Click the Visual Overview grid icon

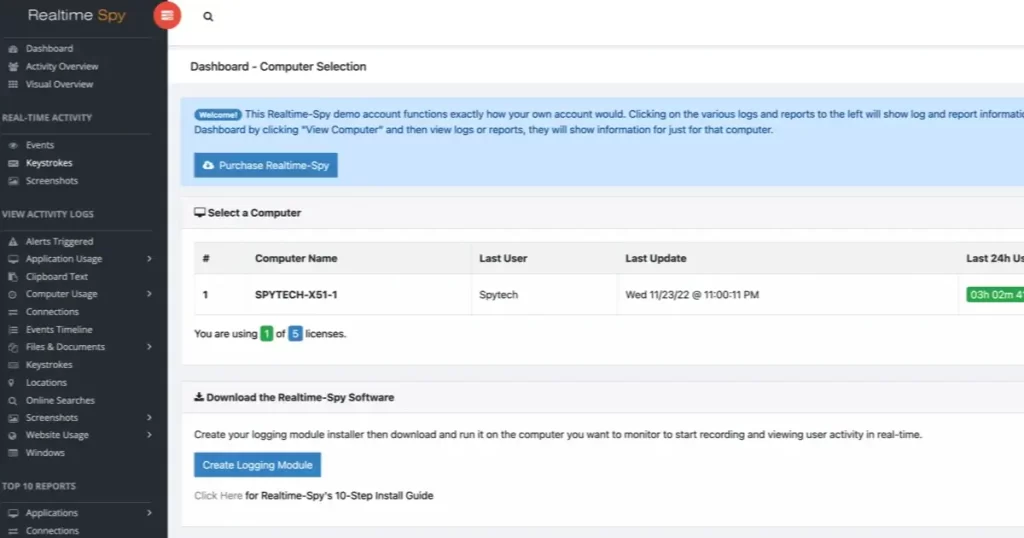click(x=12, y=84)
